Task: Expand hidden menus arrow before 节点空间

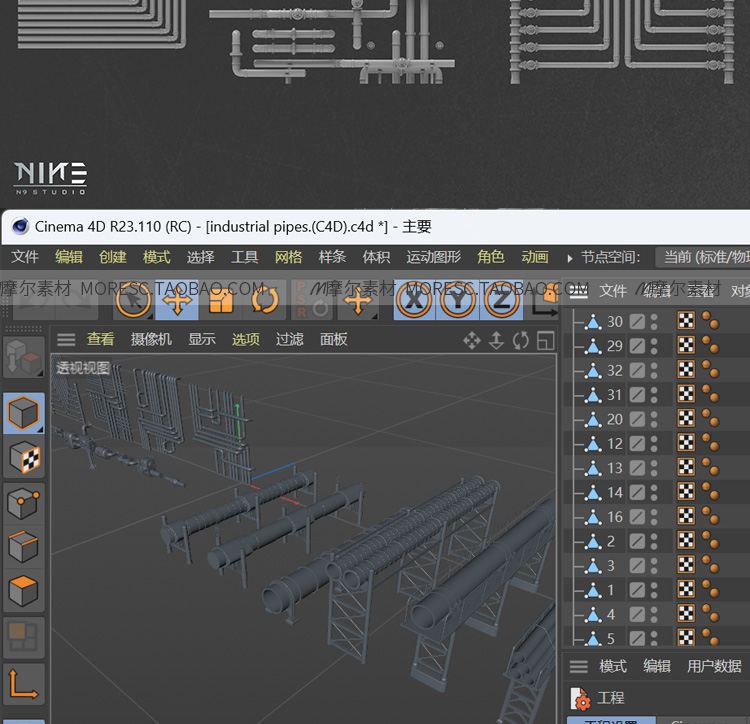Action: point(569,259)
